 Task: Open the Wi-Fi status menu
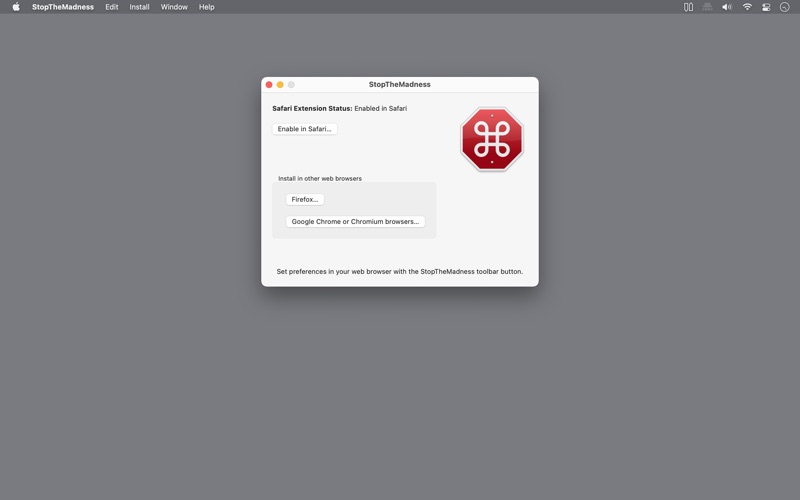747,7
